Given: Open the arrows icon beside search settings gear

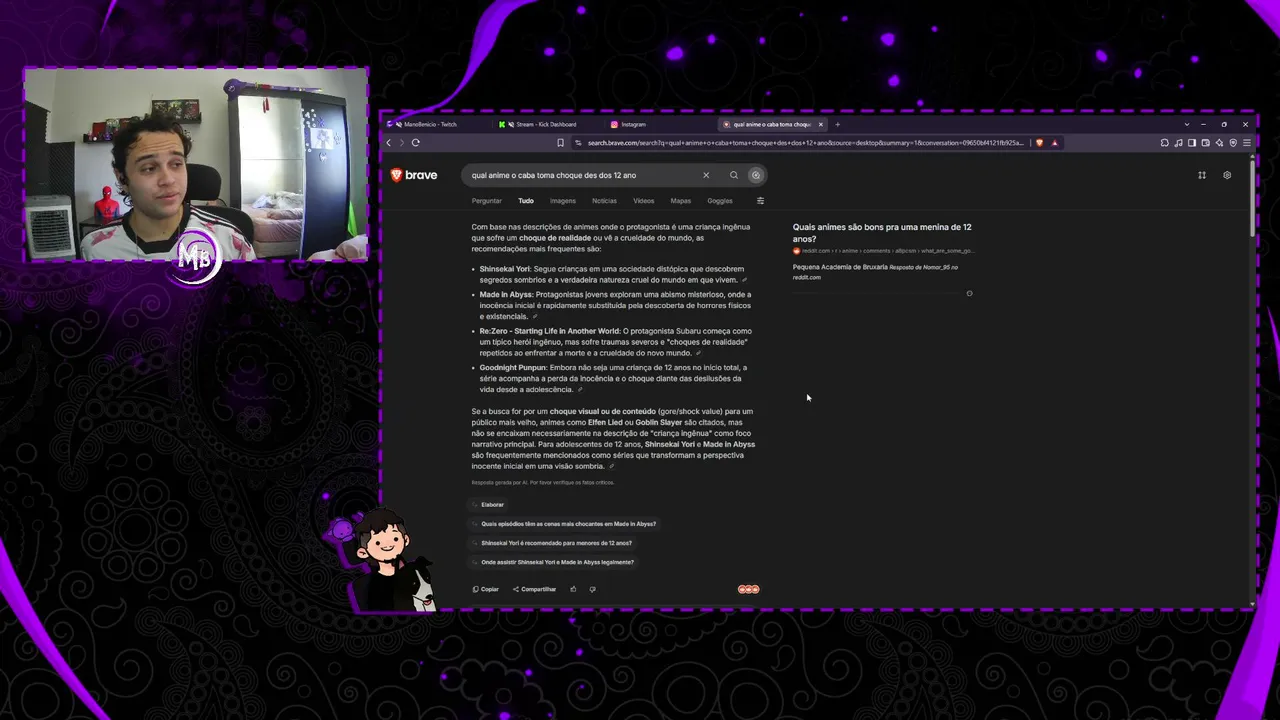Looking at the screenshot, I should 1202,175.
